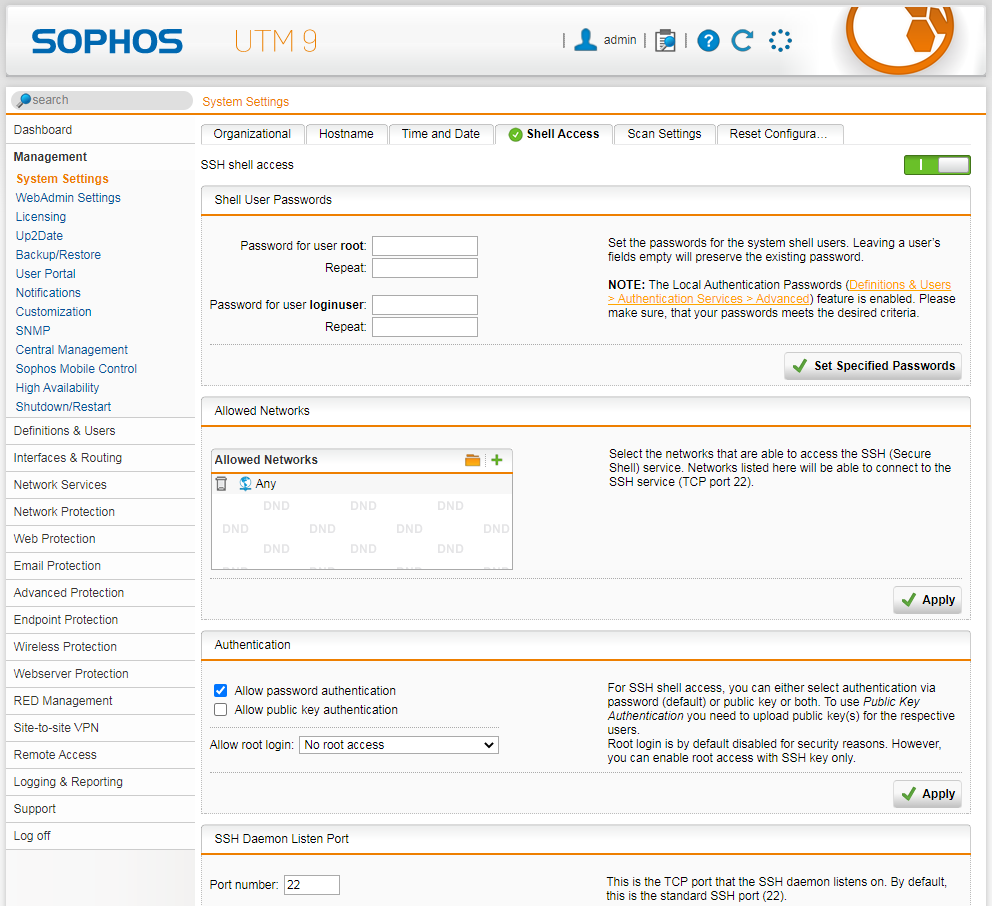Click the globe icon beside Any
This screenshot has width=992, height=906.
[245, 484]
